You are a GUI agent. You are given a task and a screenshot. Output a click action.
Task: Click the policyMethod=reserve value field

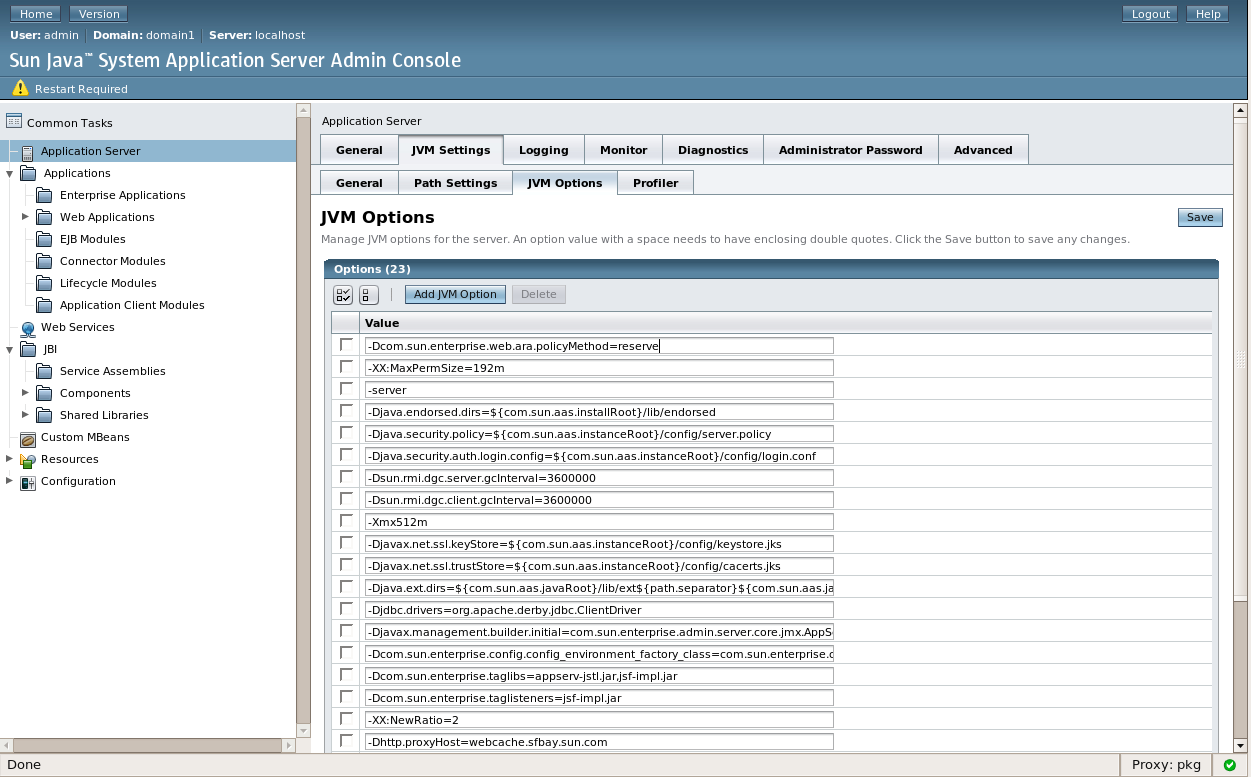click(x=598, y=346)
